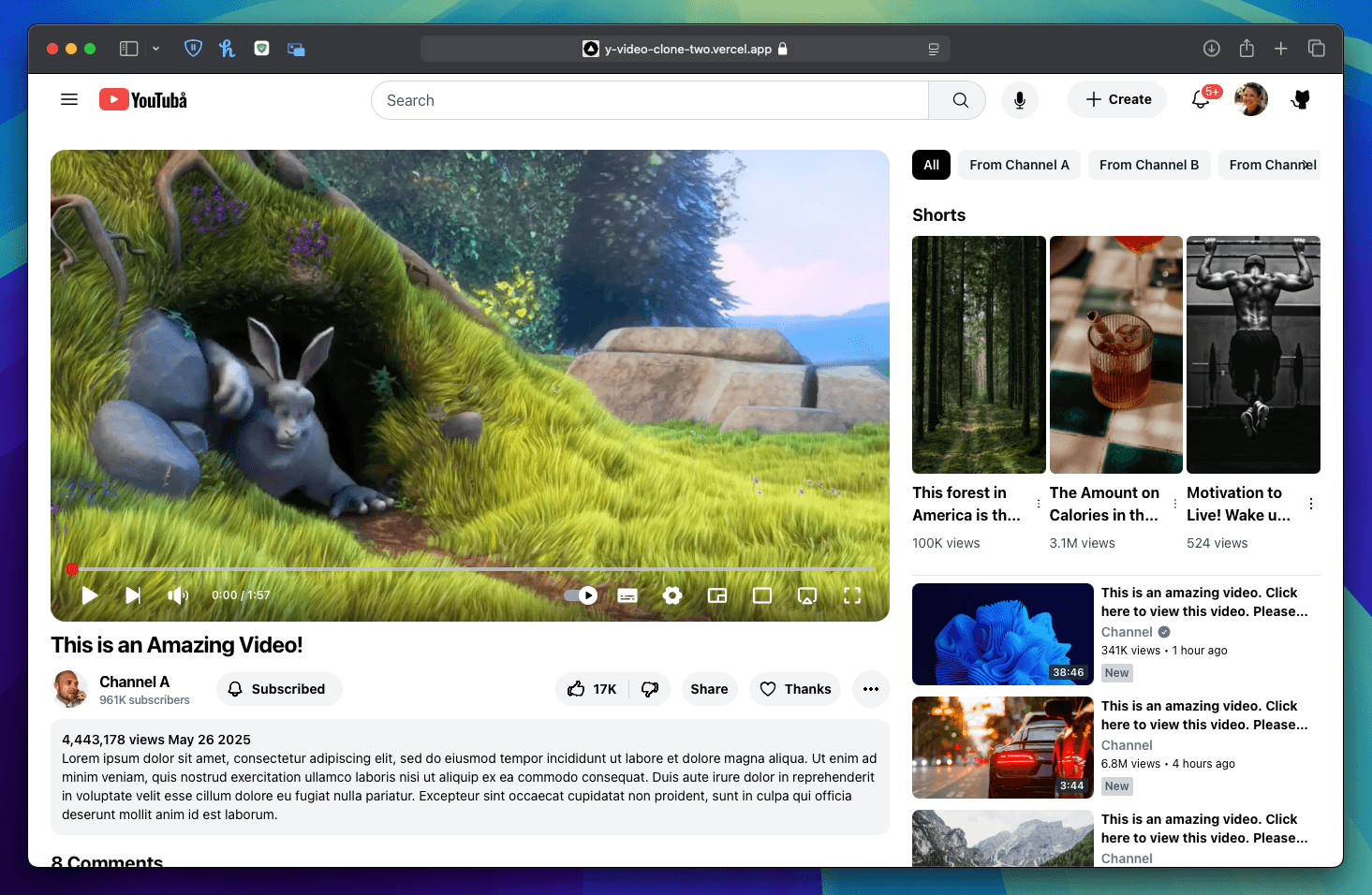Mute the video volume
The image size is (1372, 895).
[177, 595]
